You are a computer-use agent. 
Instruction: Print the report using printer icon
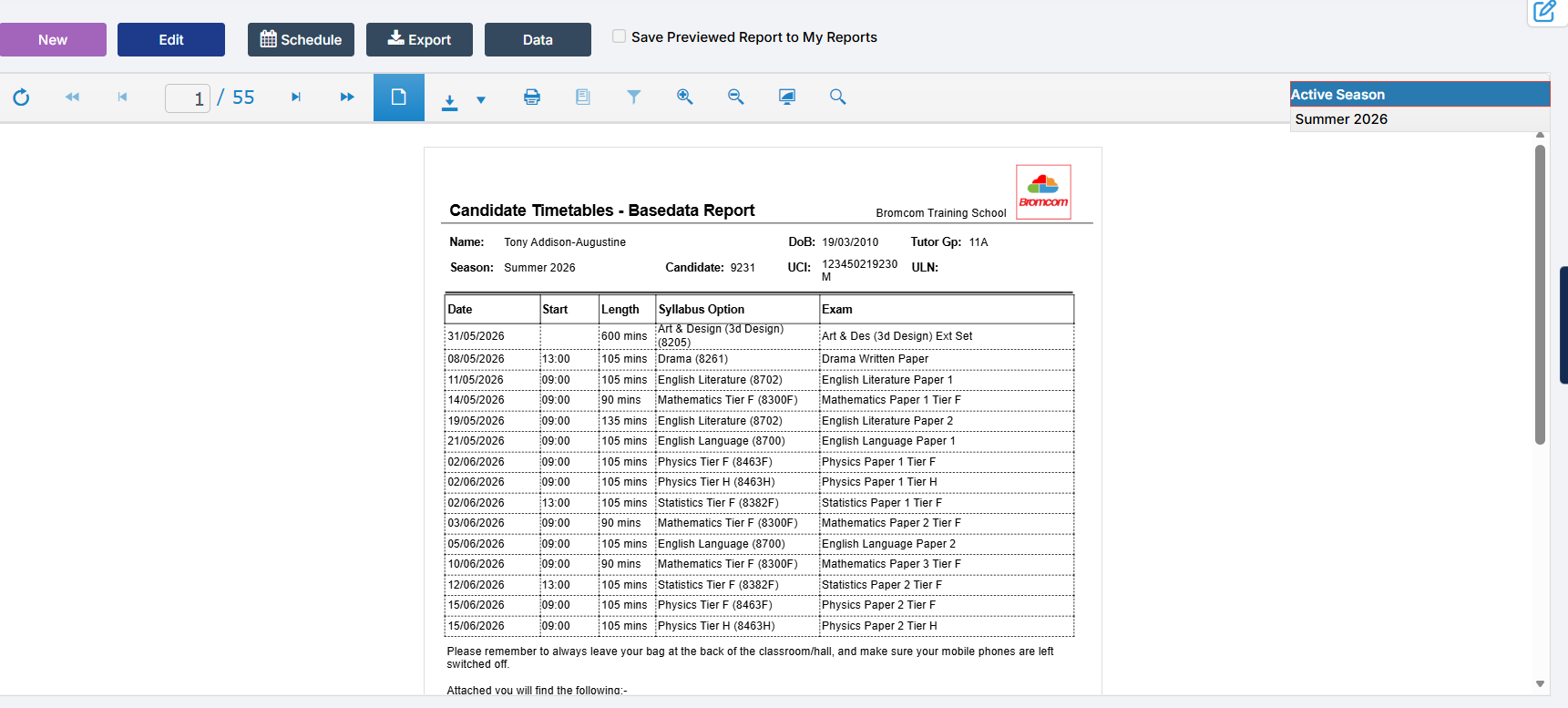[532, 97]
